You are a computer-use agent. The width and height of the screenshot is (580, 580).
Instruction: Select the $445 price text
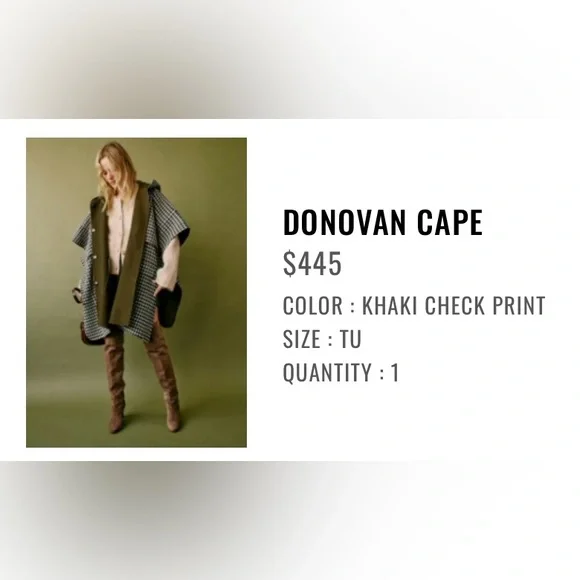click(x=312, y=263)
